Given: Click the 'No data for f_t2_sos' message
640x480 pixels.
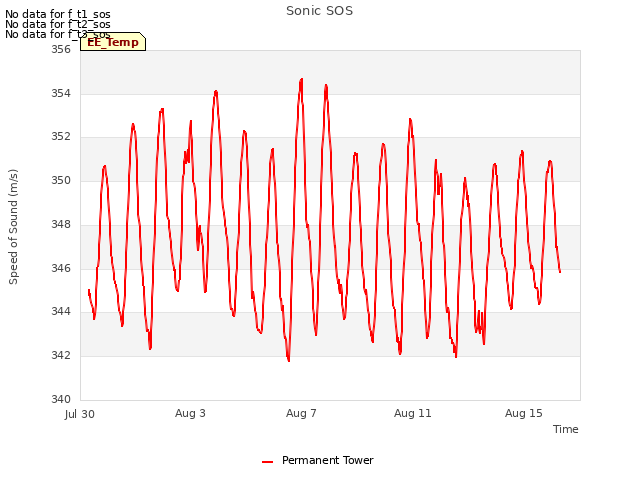Looking at the screenshot, I should click(58, 24).
